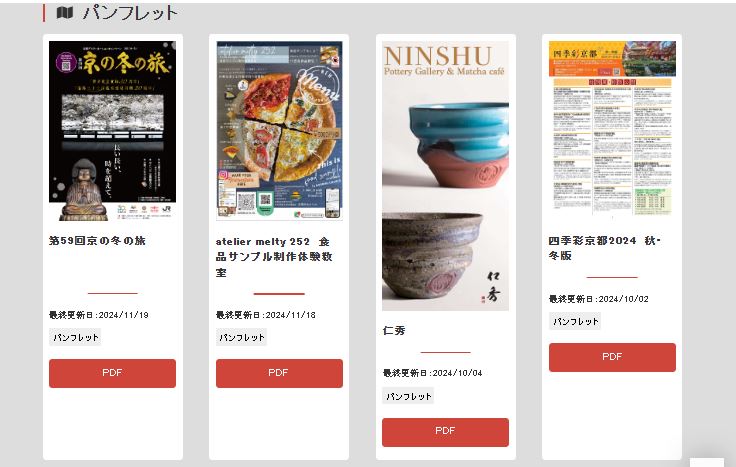Click the PDF button for 四季彩京都2024
736x467 pixels.
612,357
